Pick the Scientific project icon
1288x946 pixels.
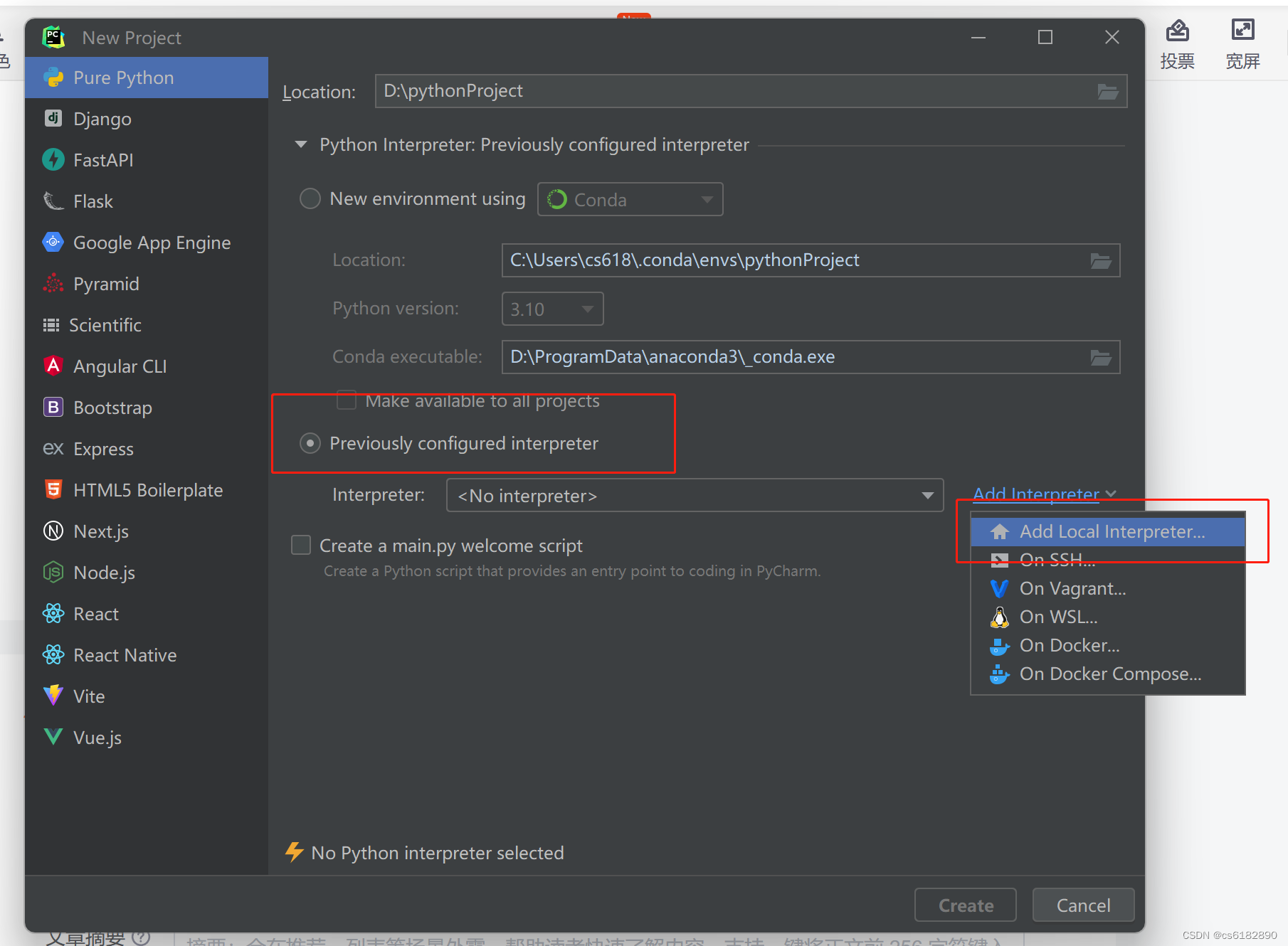[51, 325]
